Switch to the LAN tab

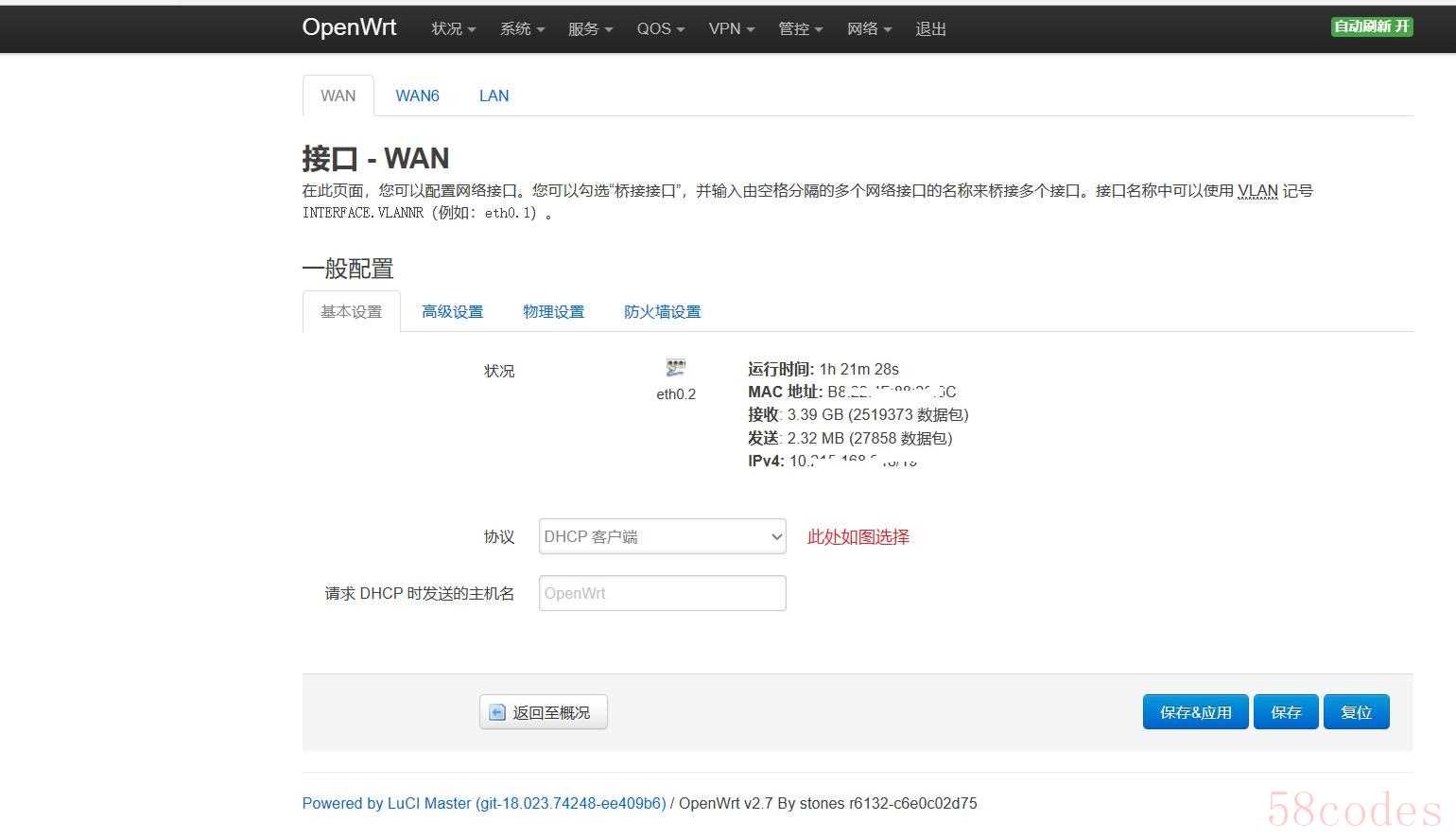[494, 96]
